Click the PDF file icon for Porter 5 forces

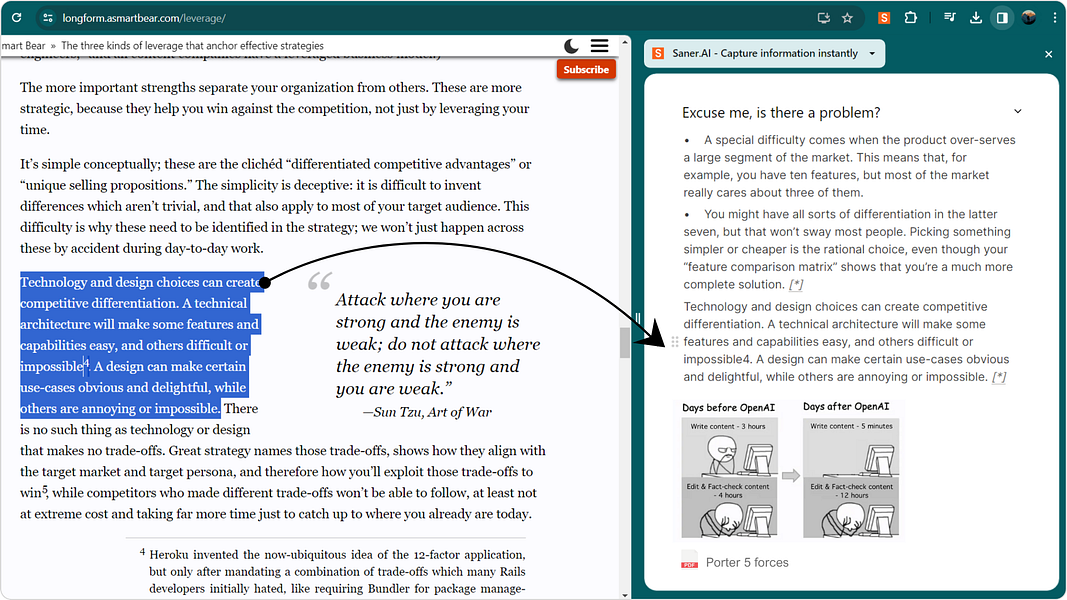[689, 561]
